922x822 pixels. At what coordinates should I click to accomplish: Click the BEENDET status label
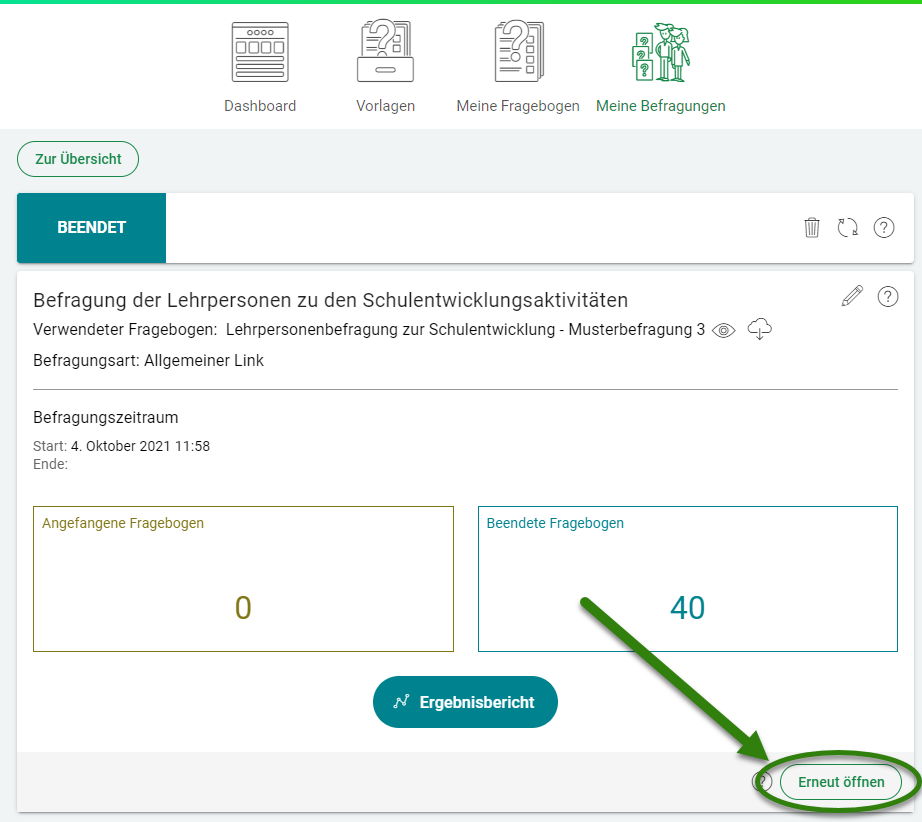pos(91,228)
